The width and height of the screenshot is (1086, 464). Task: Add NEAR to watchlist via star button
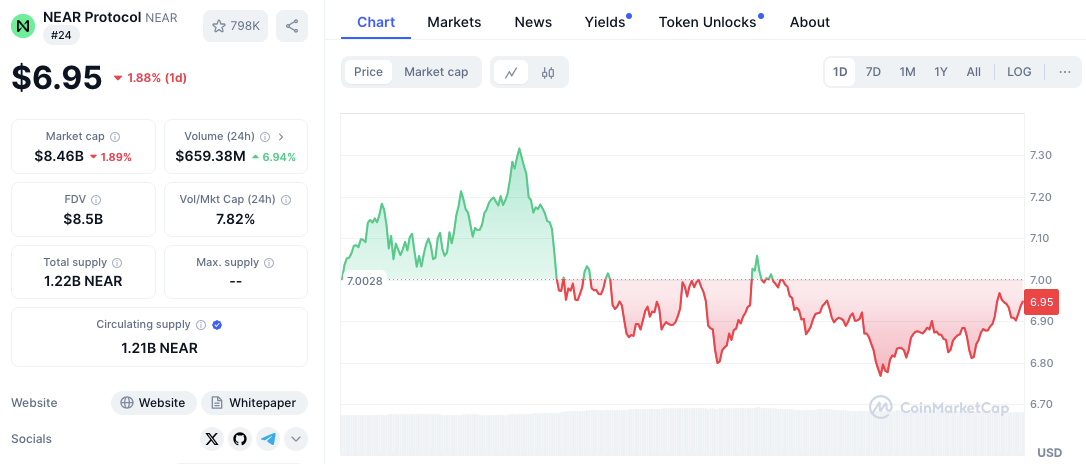(235, 26)
